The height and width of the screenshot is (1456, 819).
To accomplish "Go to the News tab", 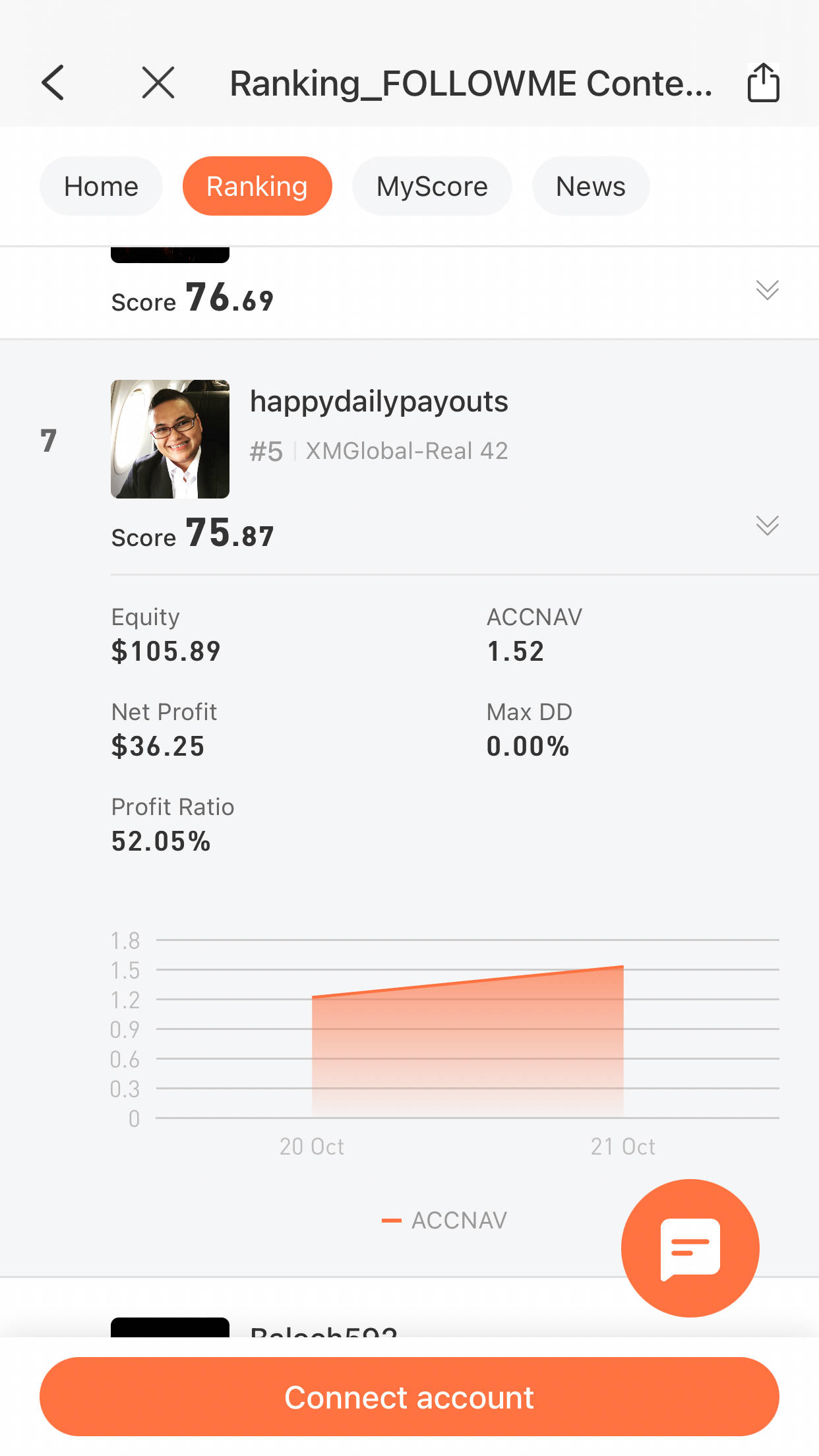I will 590,187.
